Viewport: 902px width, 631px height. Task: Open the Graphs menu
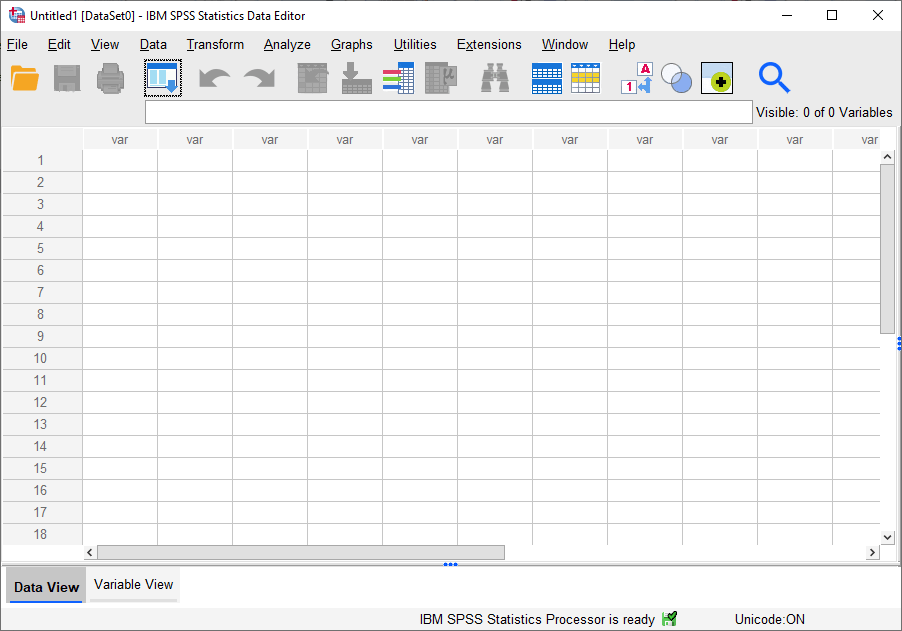point(351,44)
